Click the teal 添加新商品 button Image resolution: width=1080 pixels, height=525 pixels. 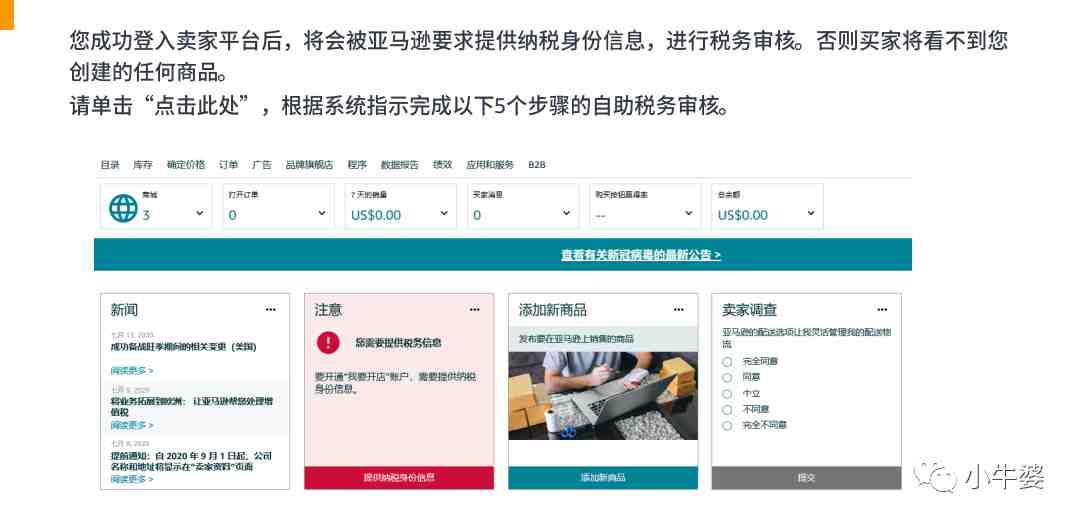pos(603,477)
